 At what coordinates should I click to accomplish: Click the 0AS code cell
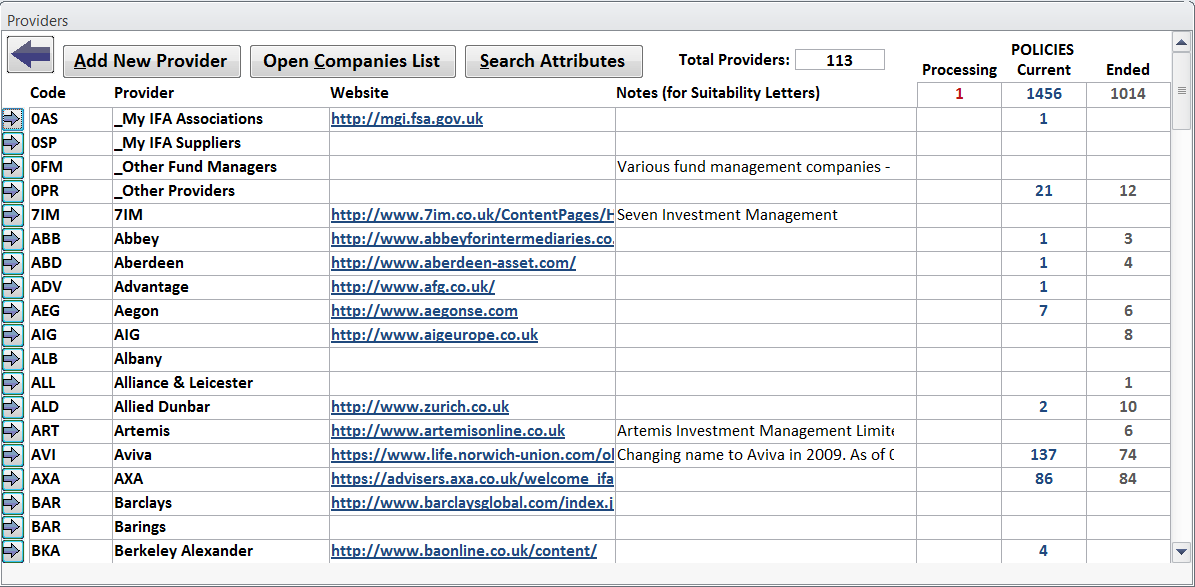point(70,119)
